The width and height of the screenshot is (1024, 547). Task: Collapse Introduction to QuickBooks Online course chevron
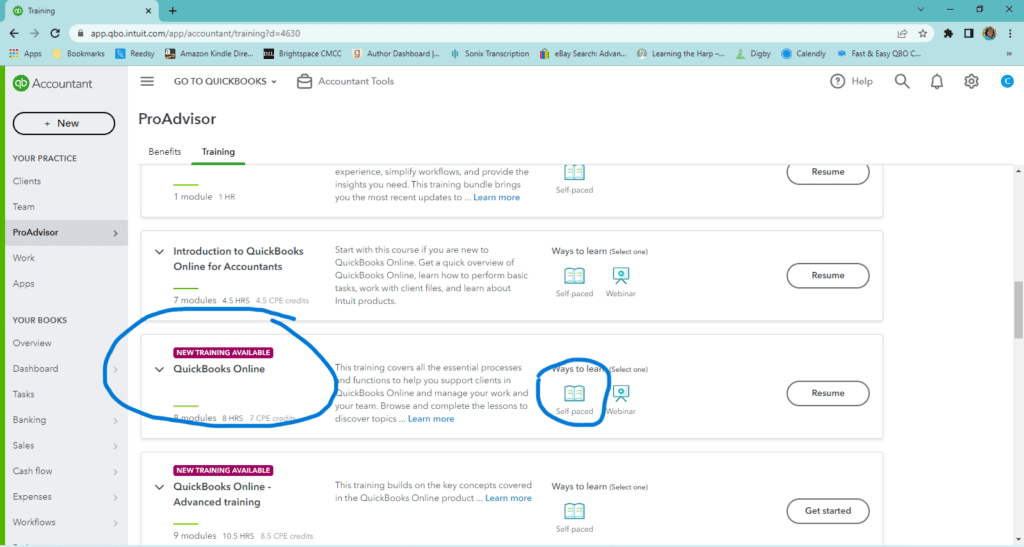pyautogui.click(x=159, y=251)
